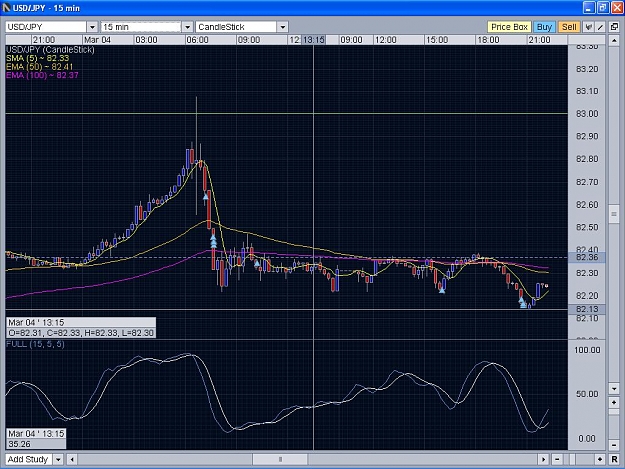Screen dimensions: 625x469
Task: Click the Add Study button
Action: click(29, 459)
